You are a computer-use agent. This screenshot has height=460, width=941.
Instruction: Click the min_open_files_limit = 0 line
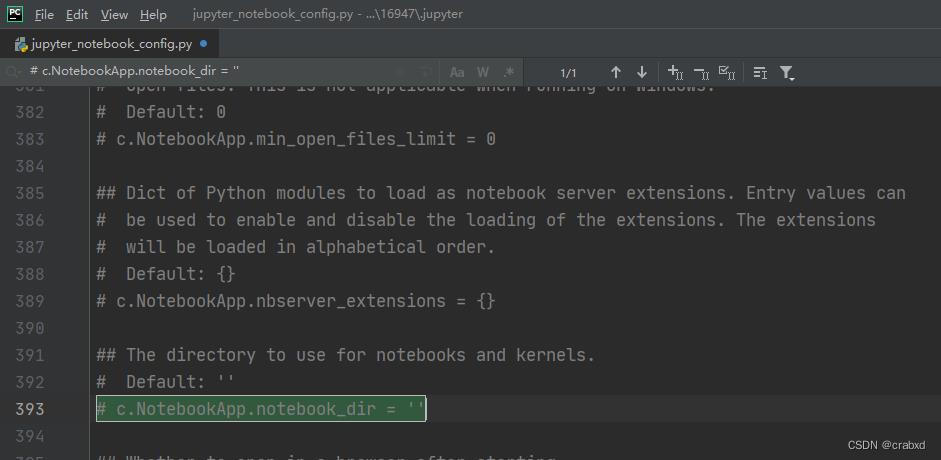tap(296, 140)
